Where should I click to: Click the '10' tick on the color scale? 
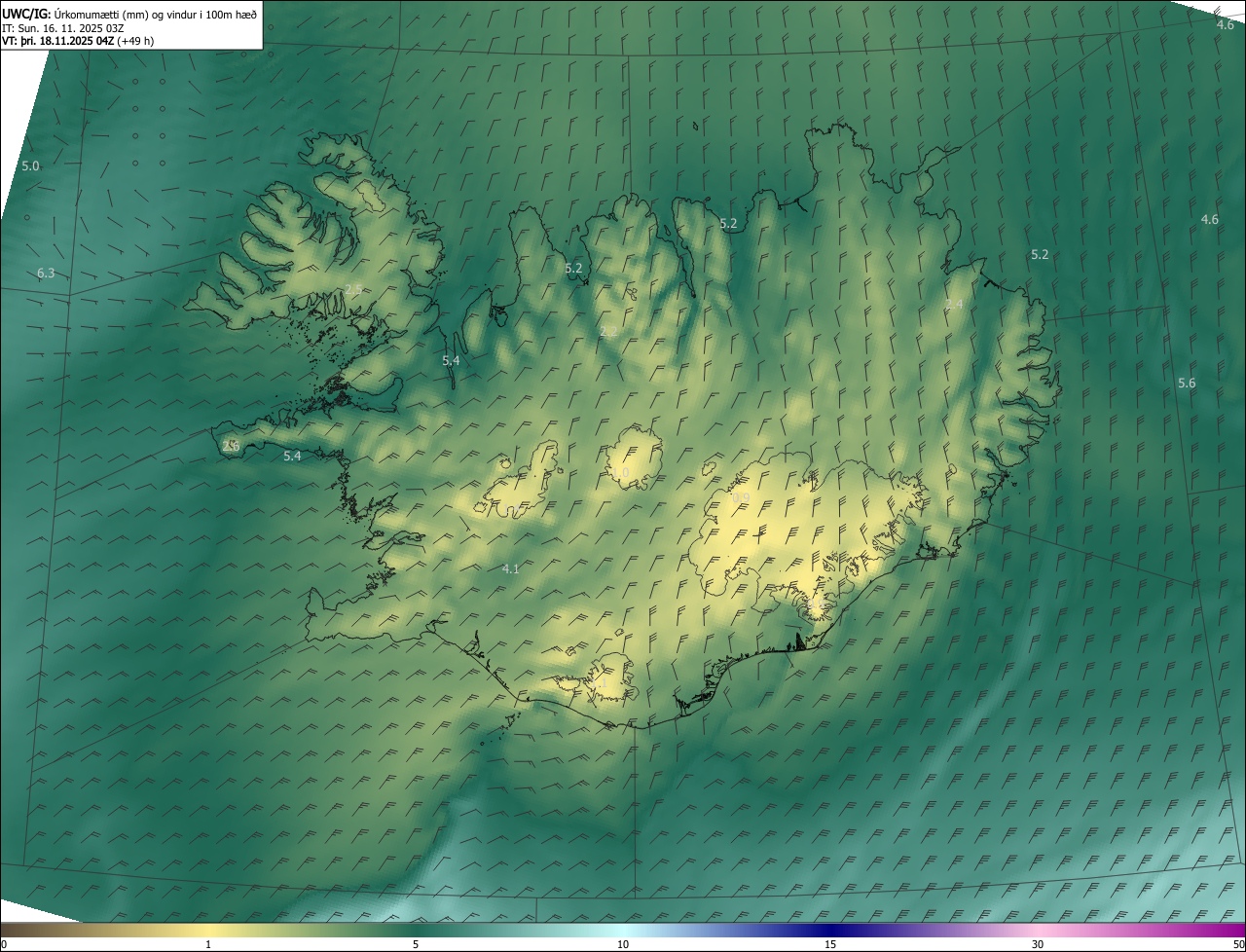623,944
